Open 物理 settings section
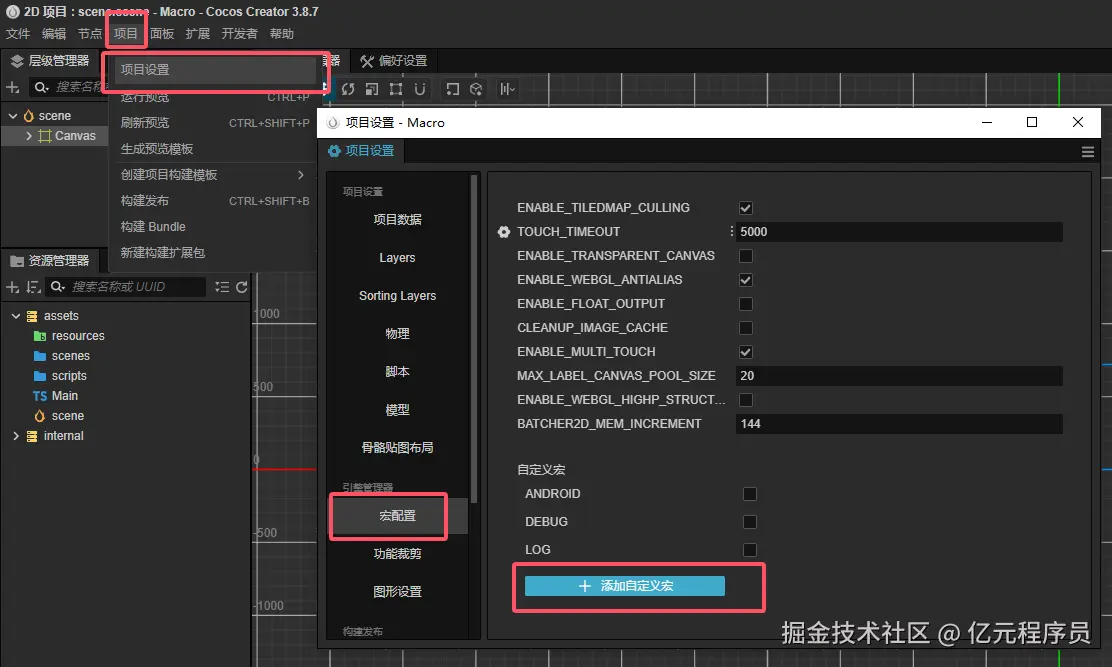The image size is (1112, 667). pos(397,334)
